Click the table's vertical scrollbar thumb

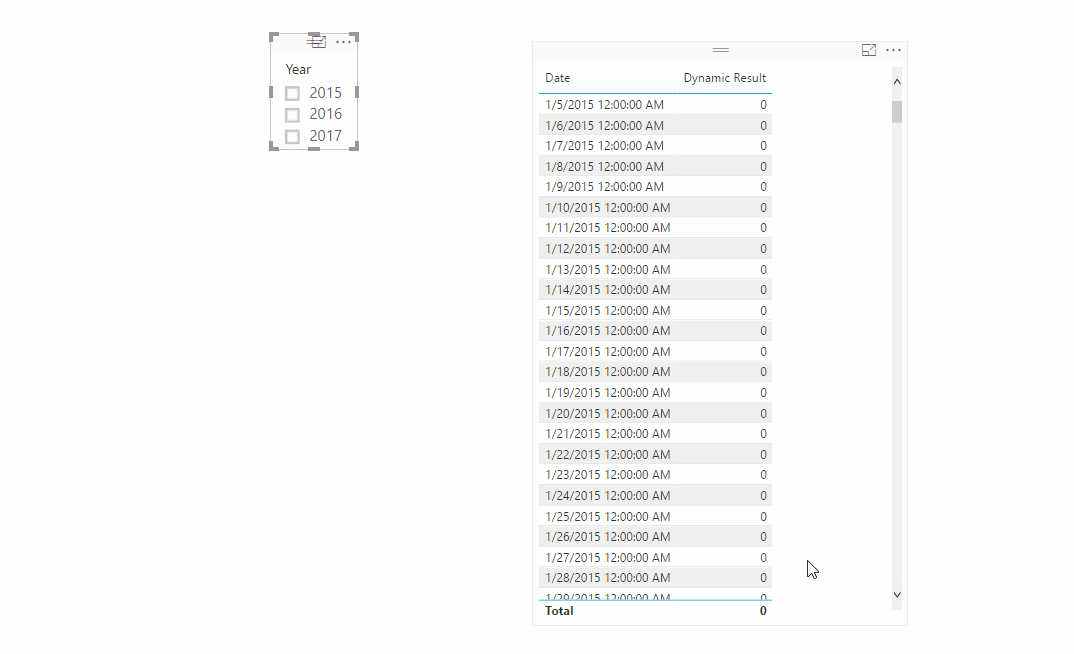pyautogui.click(x=897, y=112)
